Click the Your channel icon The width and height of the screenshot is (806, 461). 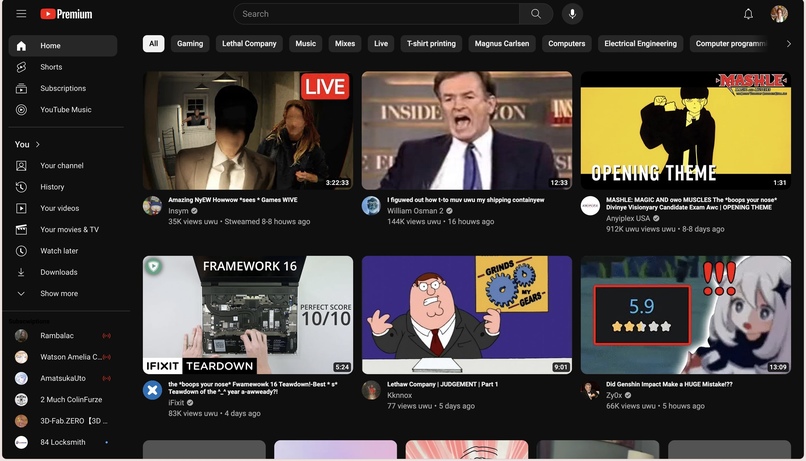(21, 165)
